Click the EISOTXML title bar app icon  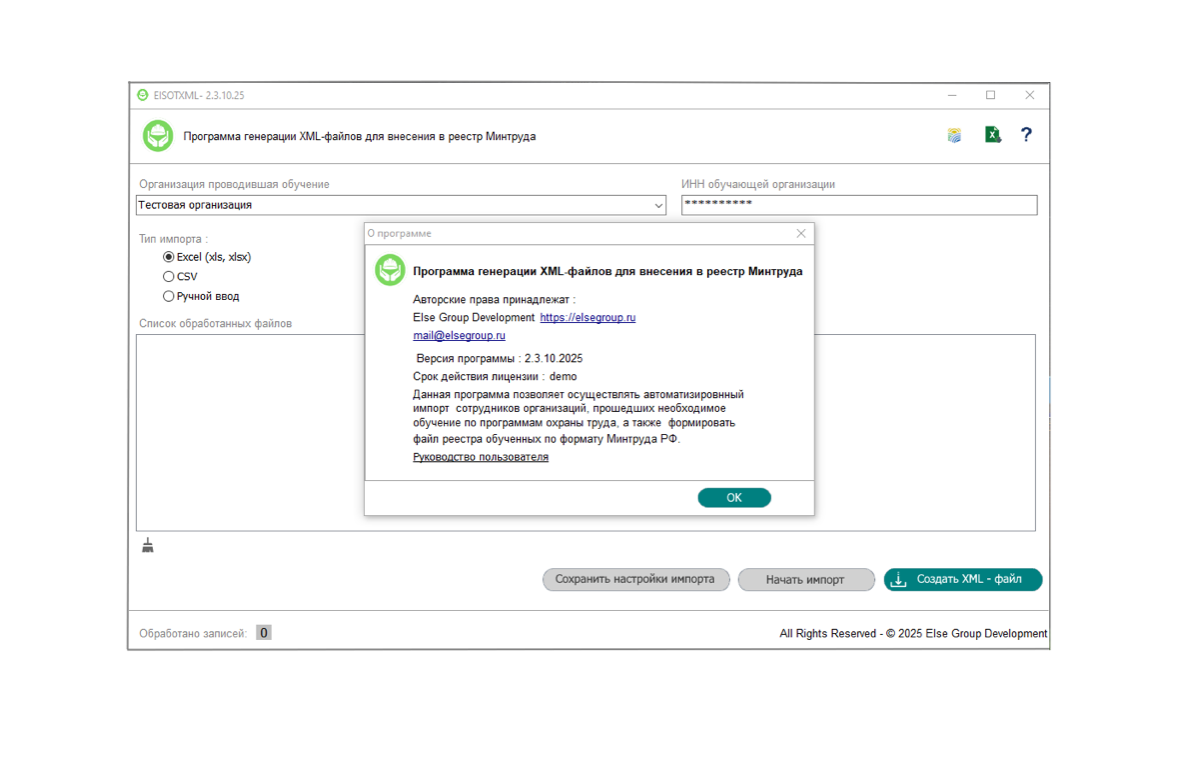coord(142,95)
